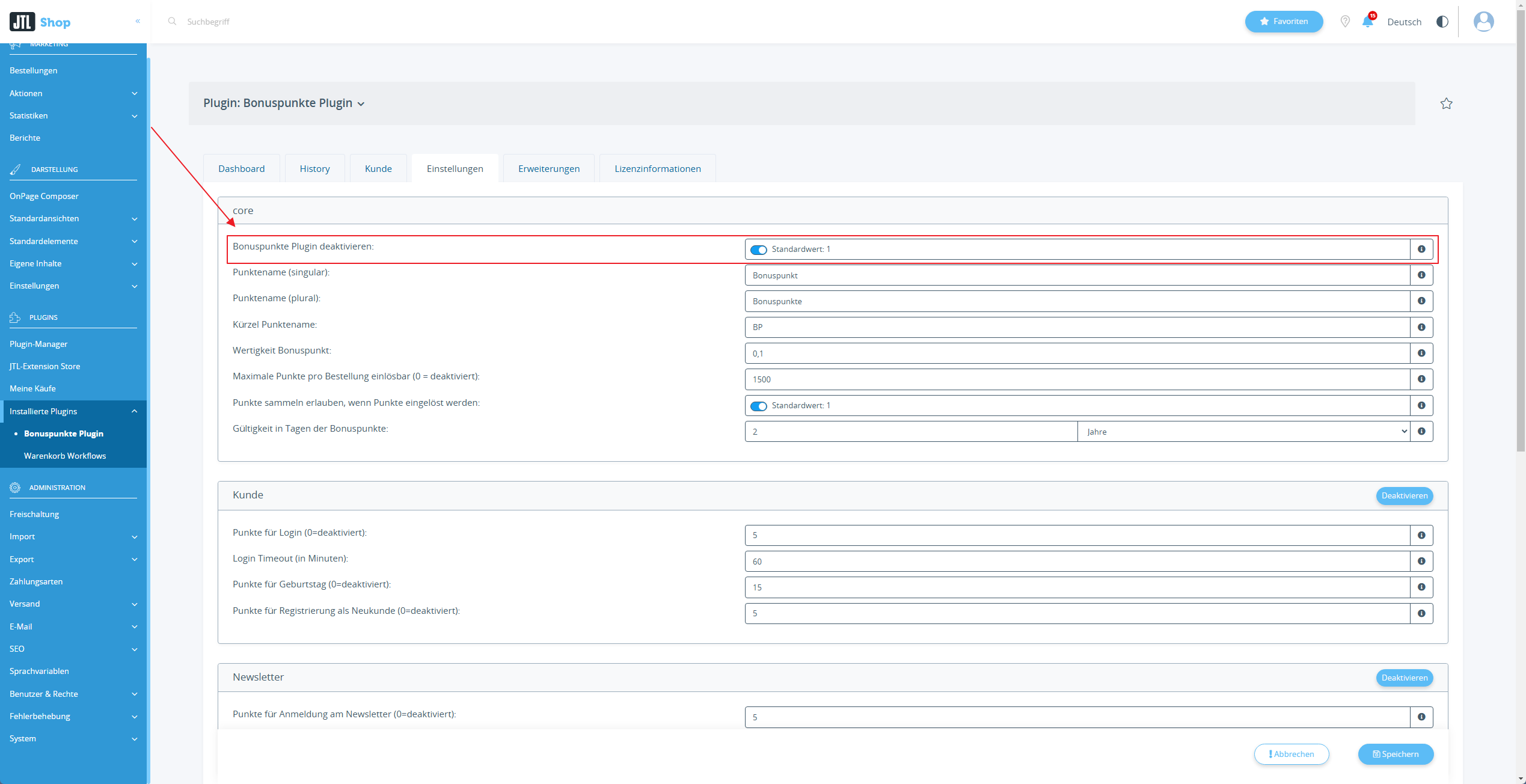Switch to Lizenzinformationen tab
Image resolution: width=1526 pixels, height=784 pixels.
[658, 168]
